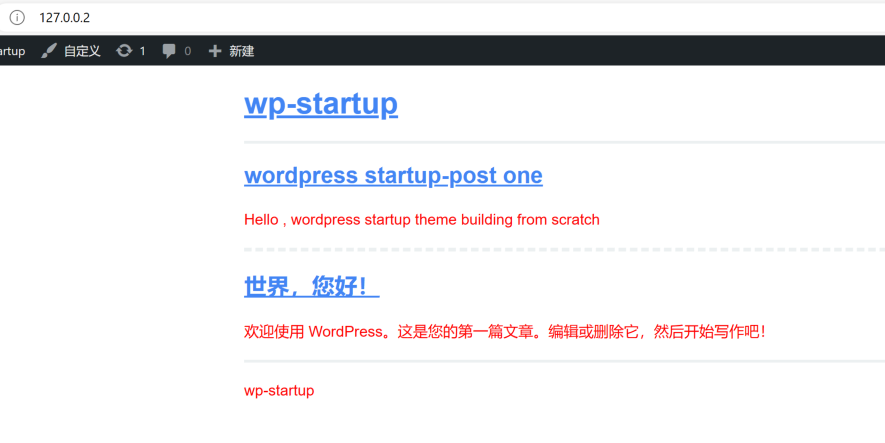Screen dimensions: 885x443
Task: Open the wp-startup site title link
Action: tap(321, 104)
